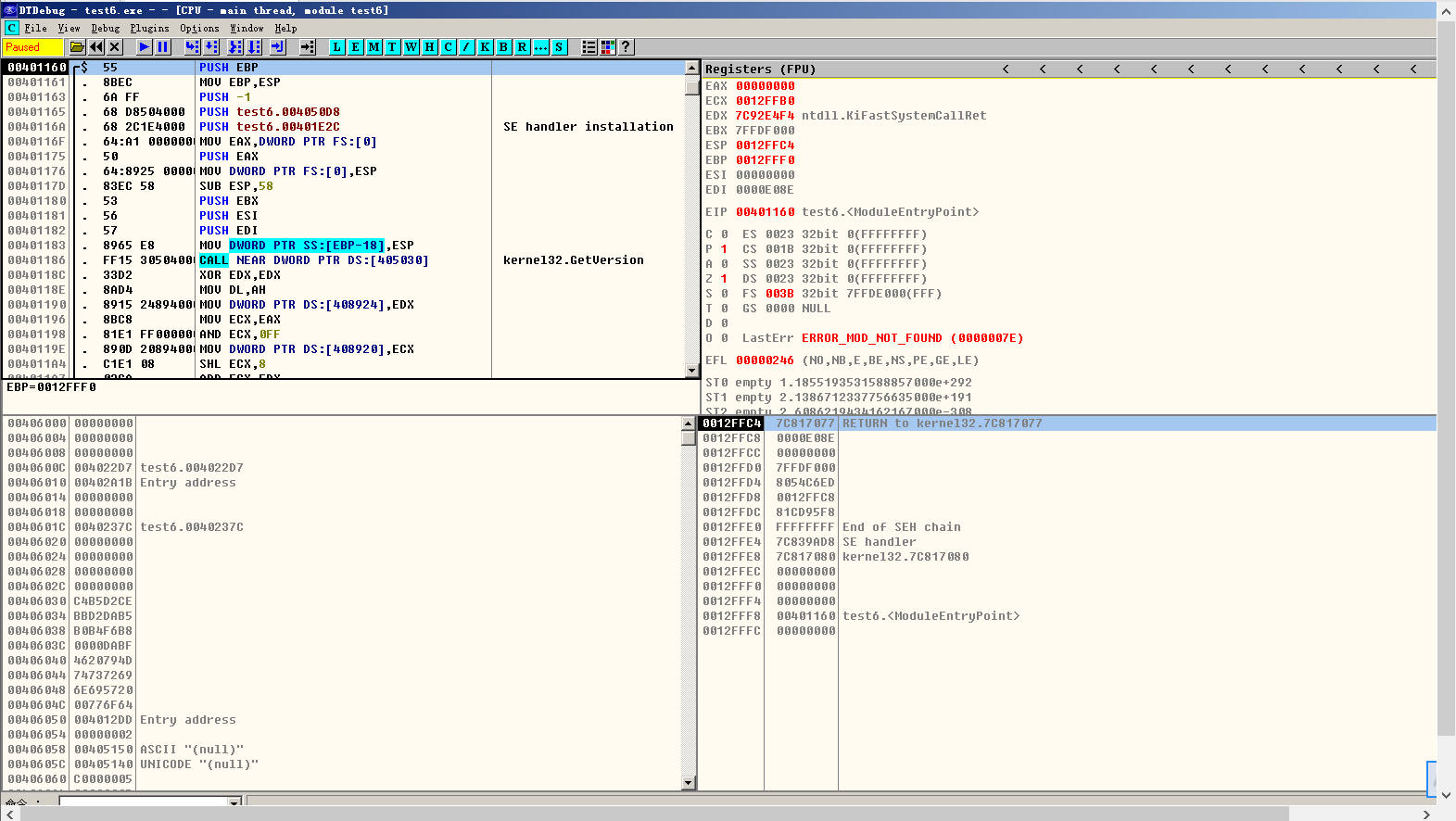The height and width of the screenshot is (821, 1456).
Task: Show the CPU window with the C icon
Action: pos(449,47)
